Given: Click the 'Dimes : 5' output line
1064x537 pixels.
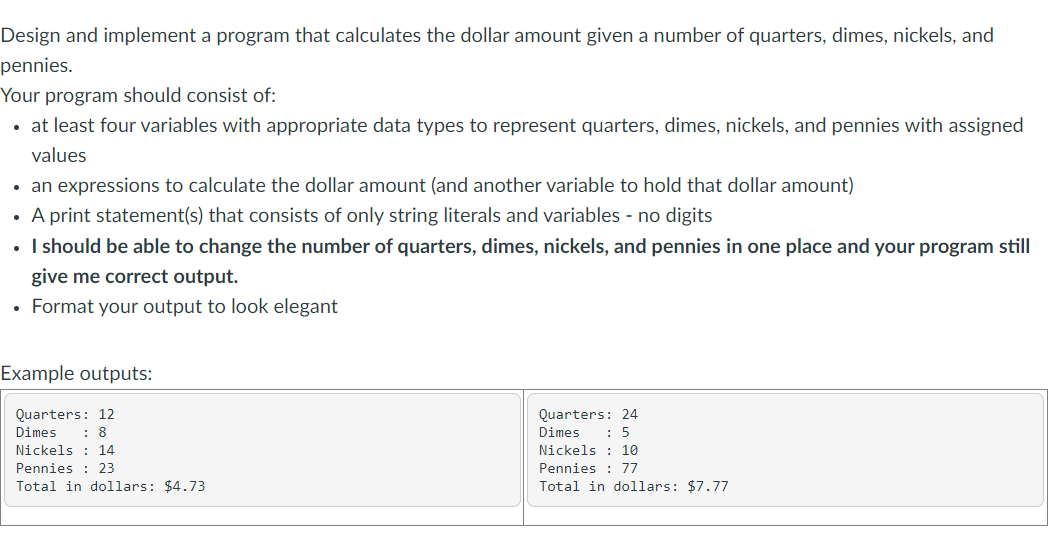Looking at the screenshot, I should click(x=584, y=432).
